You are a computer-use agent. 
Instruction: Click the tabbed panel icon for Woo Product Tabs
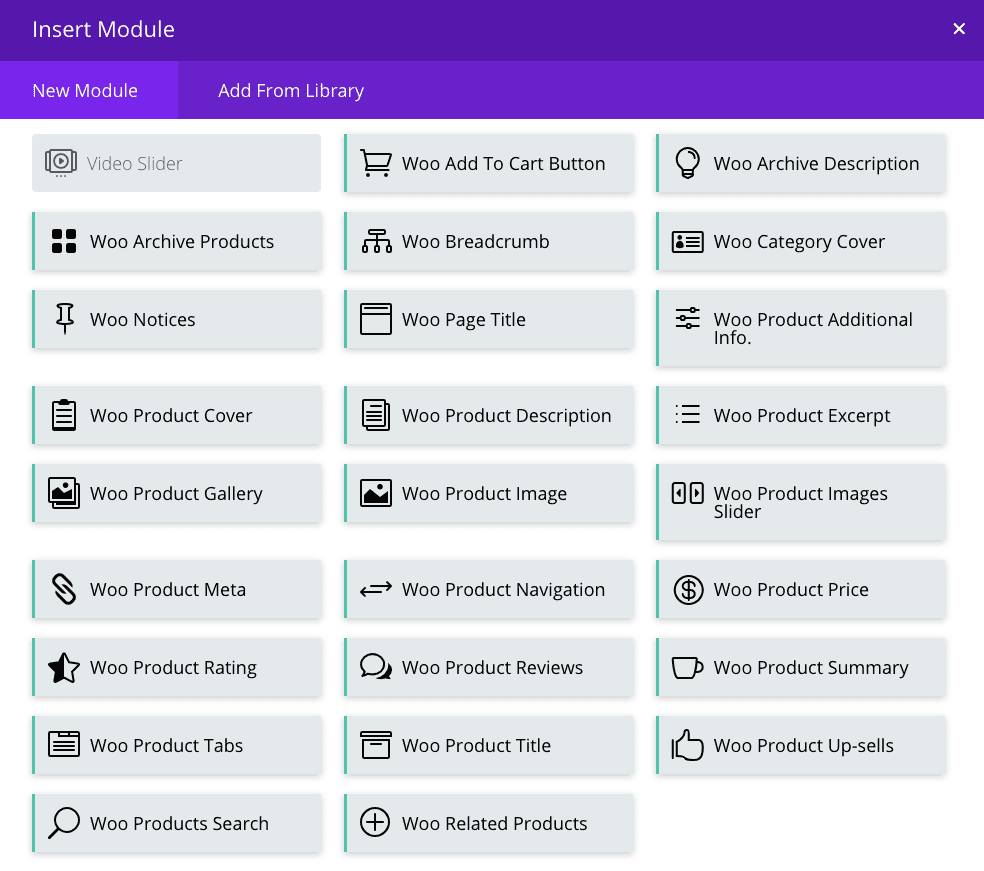tap(64, 744)
